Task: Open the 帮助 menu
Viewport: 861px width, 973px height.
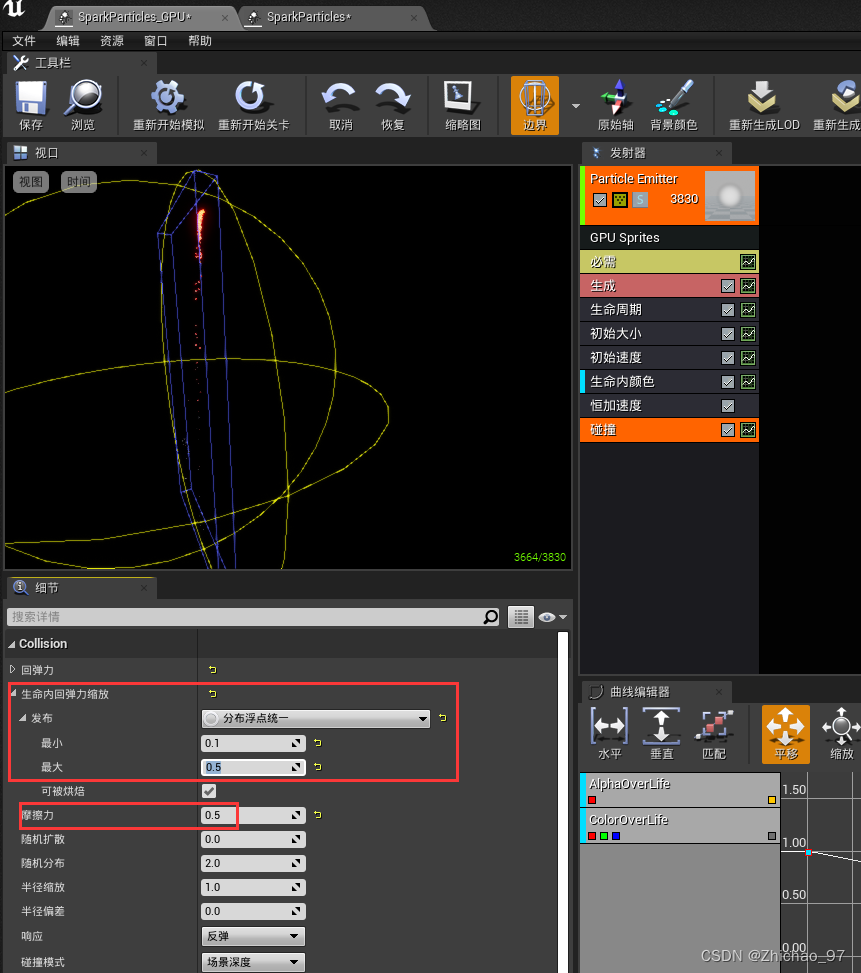Action: (x=200, y=41)
